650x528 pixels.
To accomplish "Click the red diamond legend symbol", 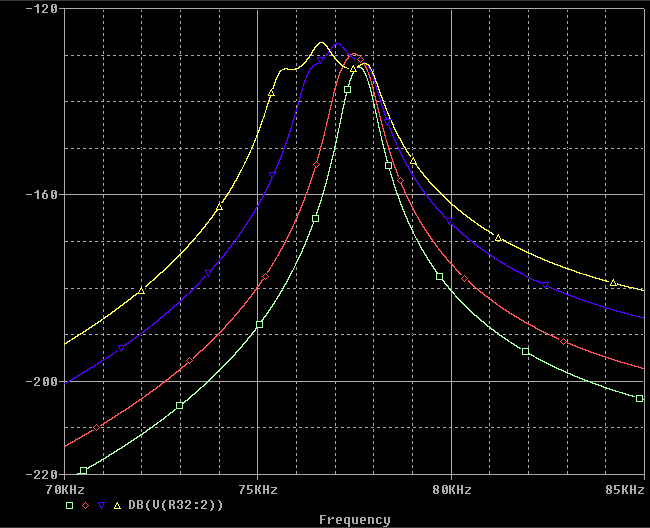I will pos(85,505).
